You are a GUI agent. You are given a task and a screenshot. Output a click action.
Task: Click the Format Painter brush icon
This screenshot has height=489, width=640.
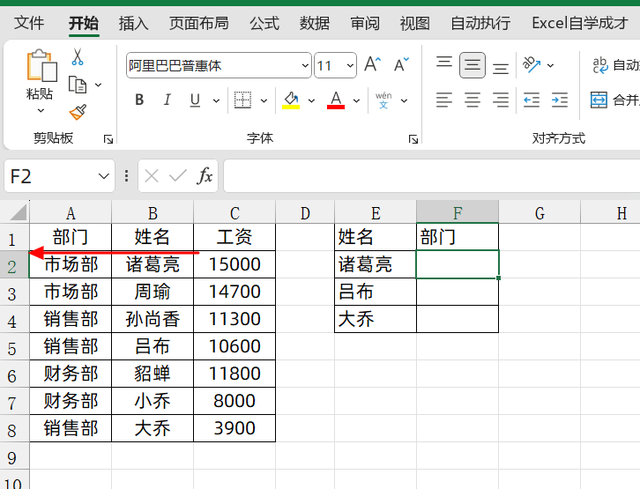(77, 111)
